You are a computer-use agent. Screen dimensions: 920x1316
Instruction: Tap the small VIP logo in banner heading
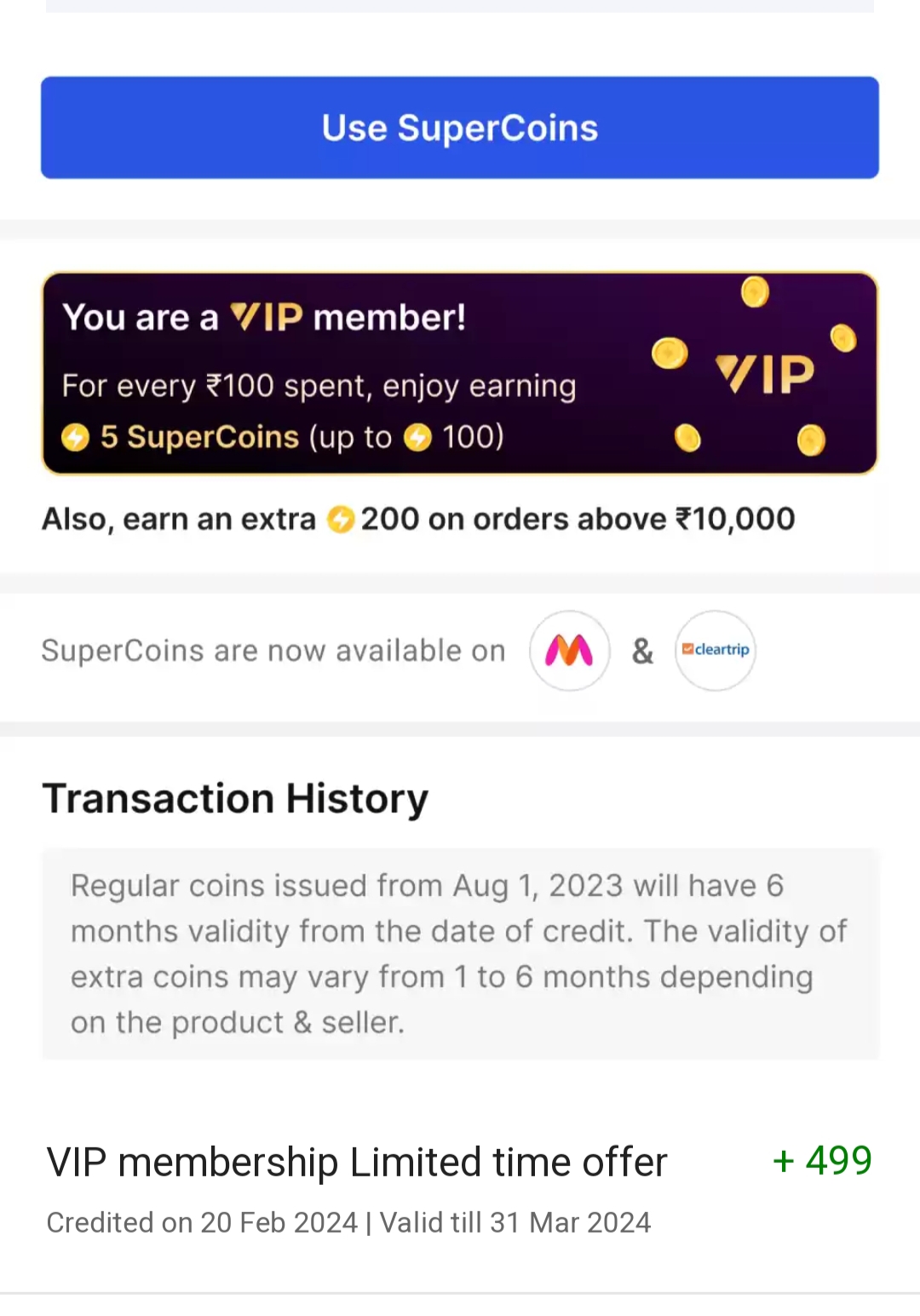[x=267, y=317]
